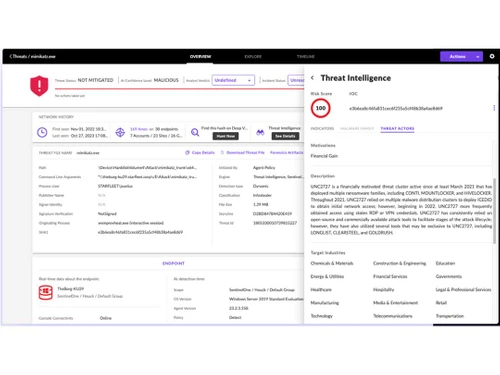Open the IOC three-dot options menu
Image resolution: width=500 pixels, height=375 pixels.
pyautogui.click(x=494, y=108)
